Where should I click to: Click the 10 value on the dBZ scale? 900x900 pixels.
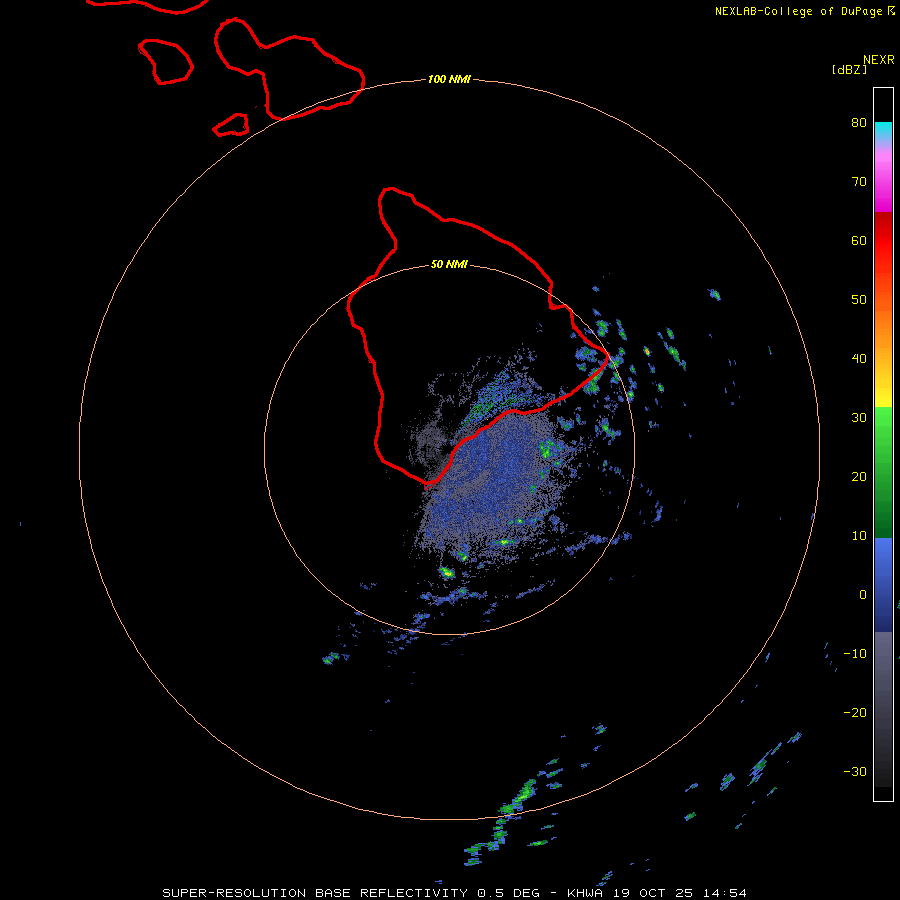click(859, 536)
